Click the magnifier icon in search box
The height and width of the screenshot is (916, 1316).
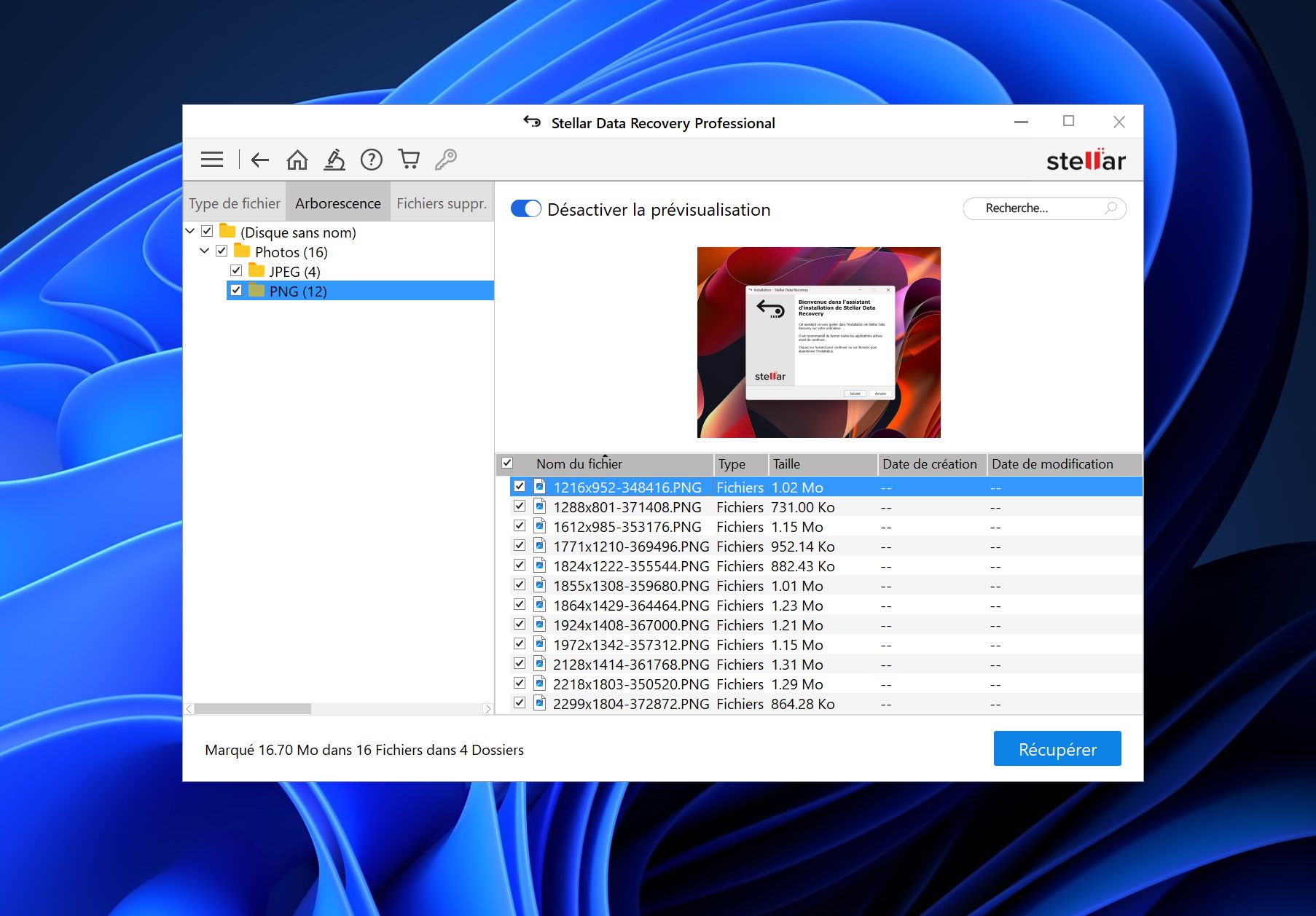point(1111,208)
